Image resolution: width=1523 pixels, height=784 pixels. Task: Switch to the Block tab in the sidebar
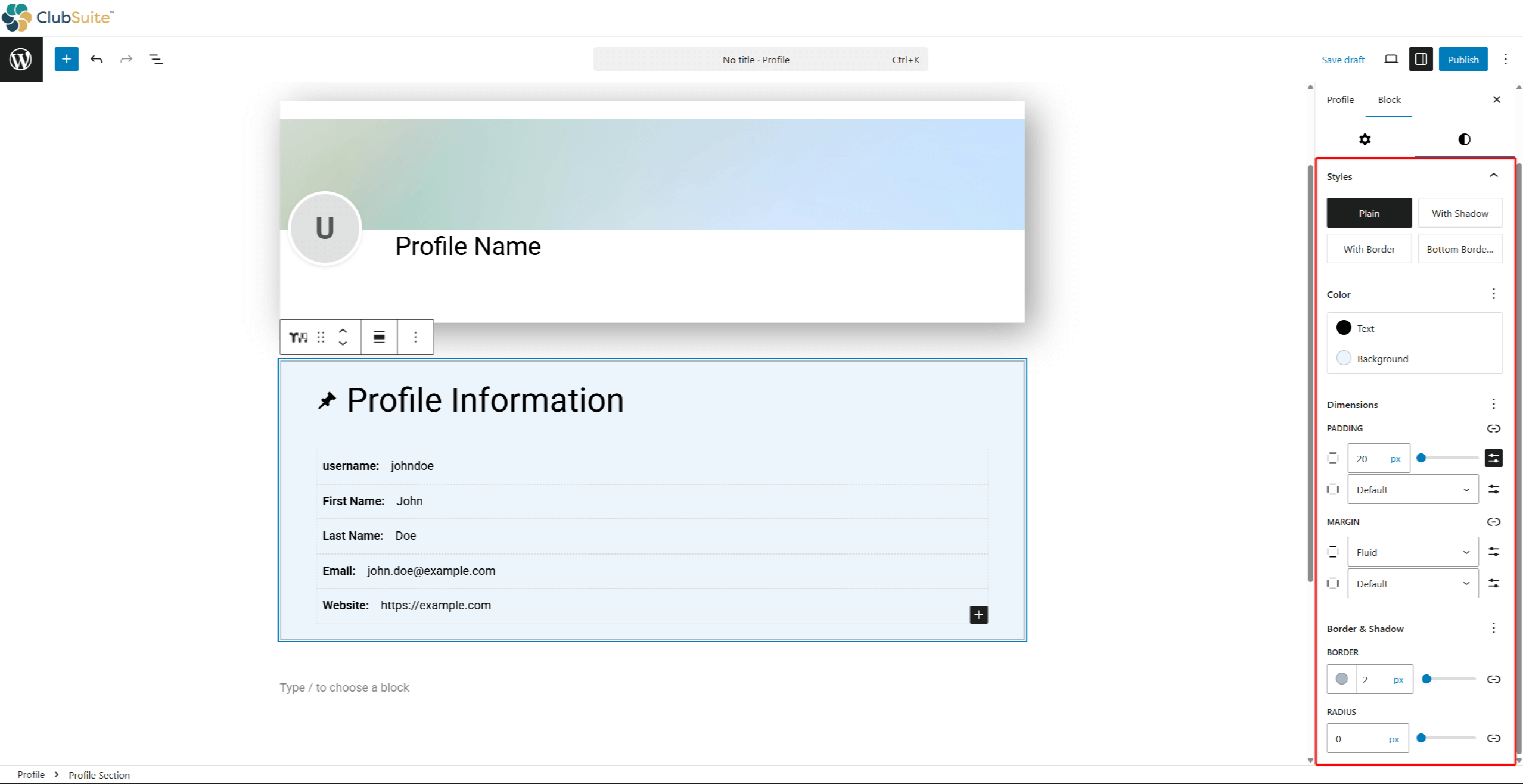1388,99
